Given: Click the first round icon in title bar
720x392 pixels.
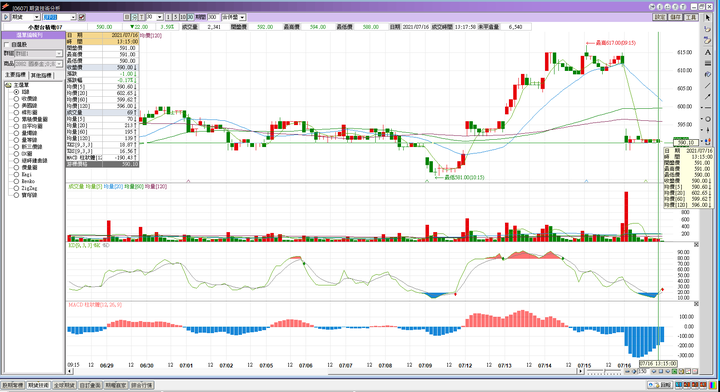Looking at the screenshot, I should click(652, 7).
